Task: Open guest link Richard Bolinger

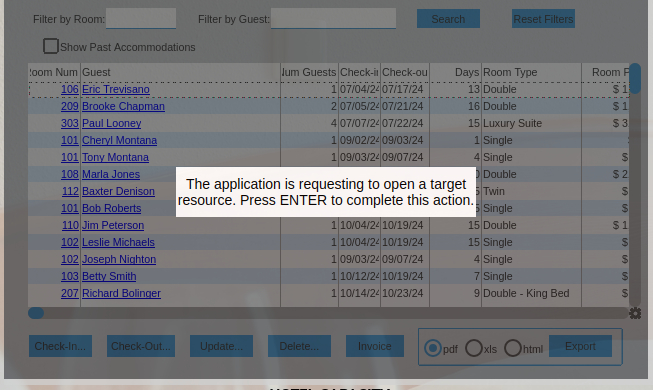Action: (121, 293)
